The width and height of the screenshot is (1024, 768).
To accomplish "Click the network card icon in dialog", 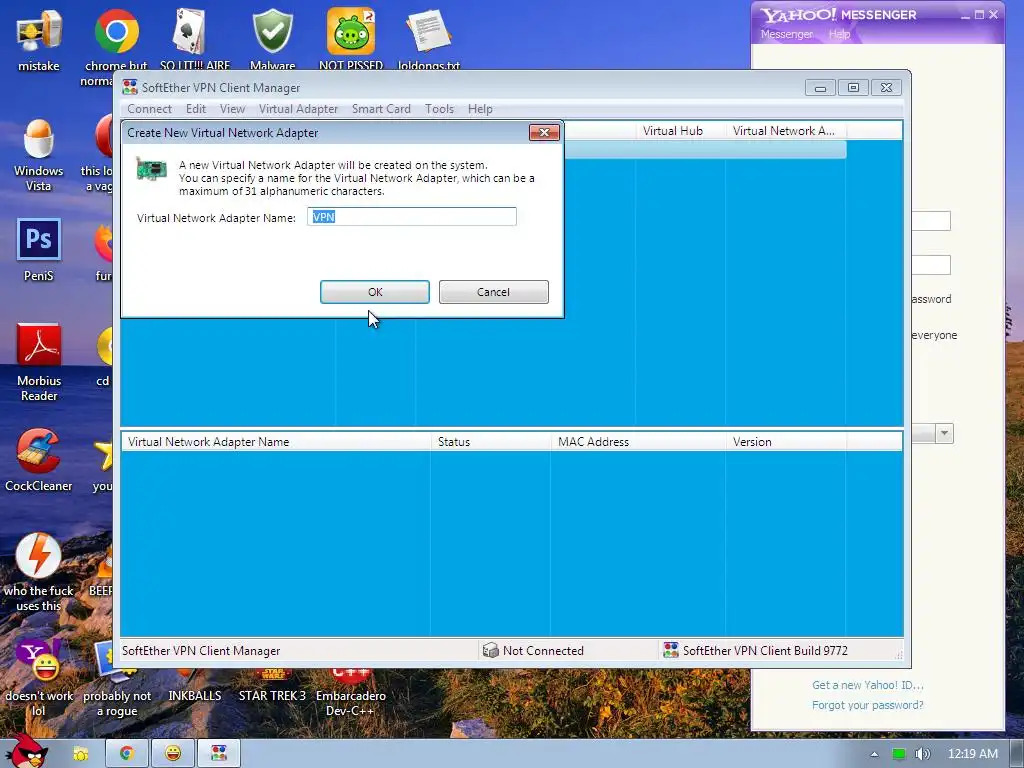I will pos(152,168).
